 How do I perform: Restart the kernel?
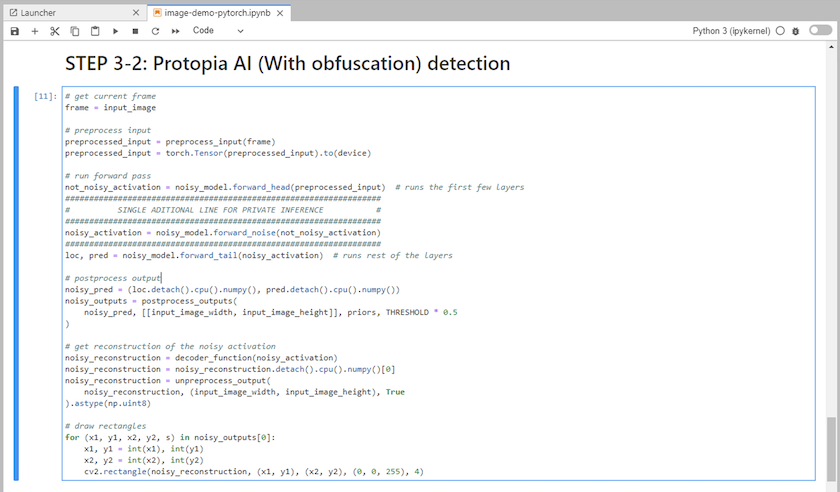click(x=156, y=31)
